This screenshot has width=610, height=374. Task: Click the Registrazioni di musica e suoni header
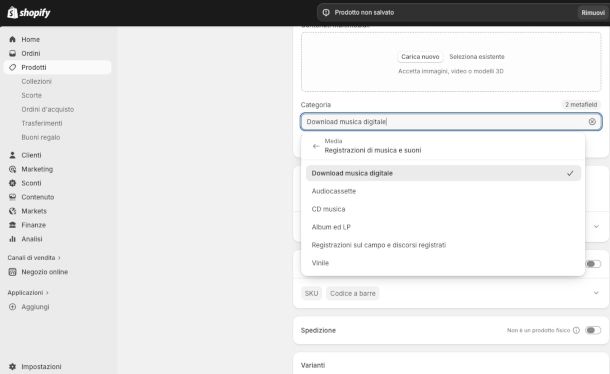[373, 150]
